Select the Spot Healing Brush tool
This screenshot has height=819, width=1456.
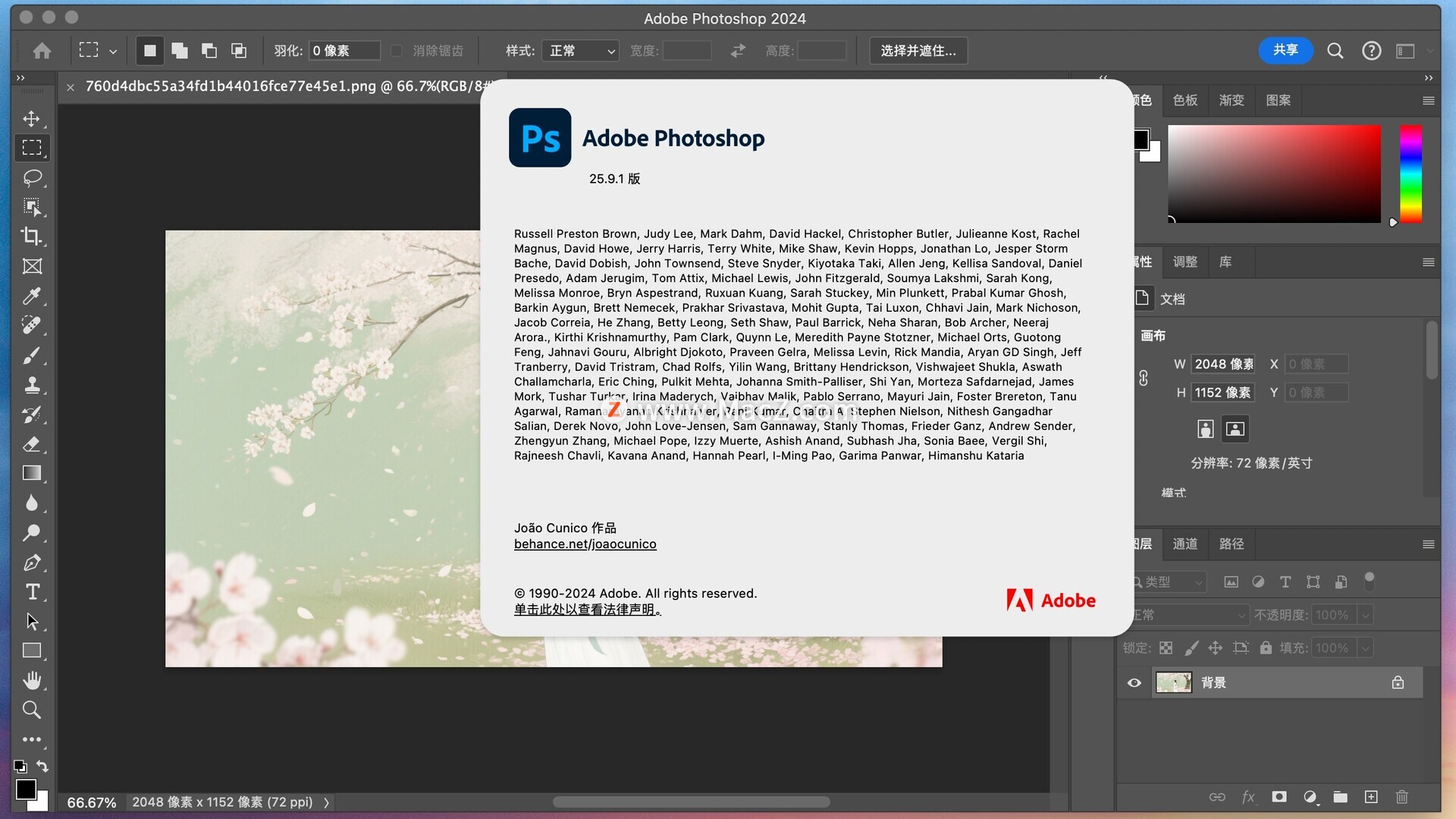[31, 325]
